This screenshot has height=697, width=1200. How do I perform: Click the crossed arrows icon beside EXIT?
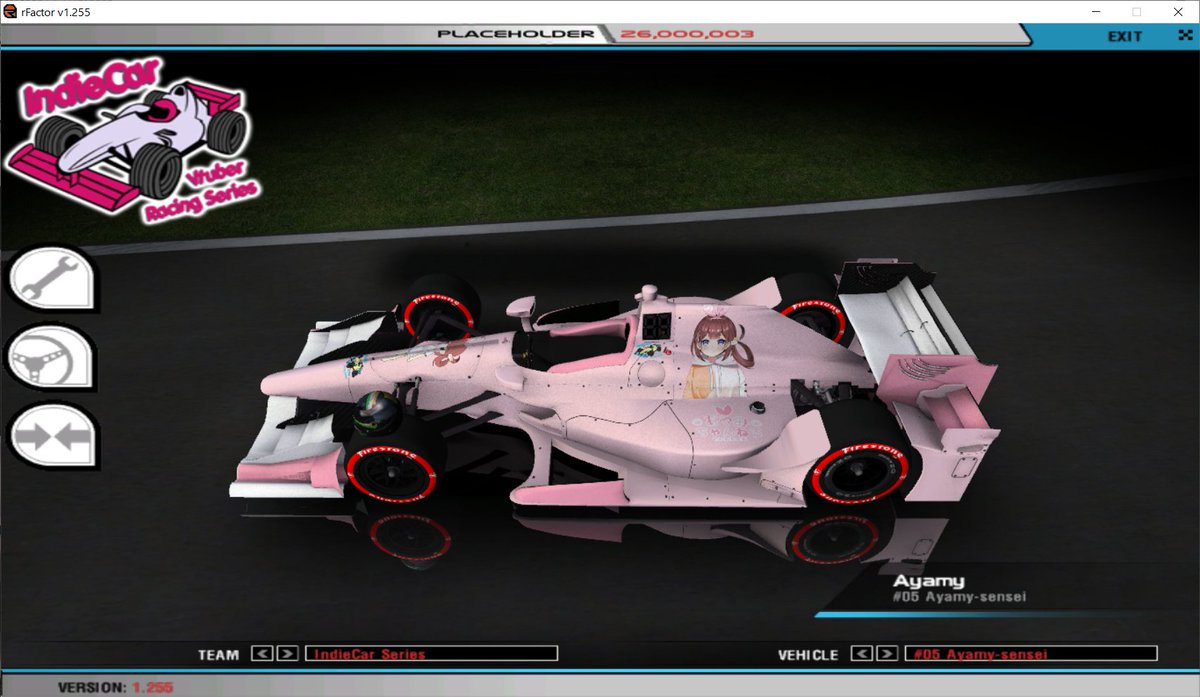tap(1186, 36)
